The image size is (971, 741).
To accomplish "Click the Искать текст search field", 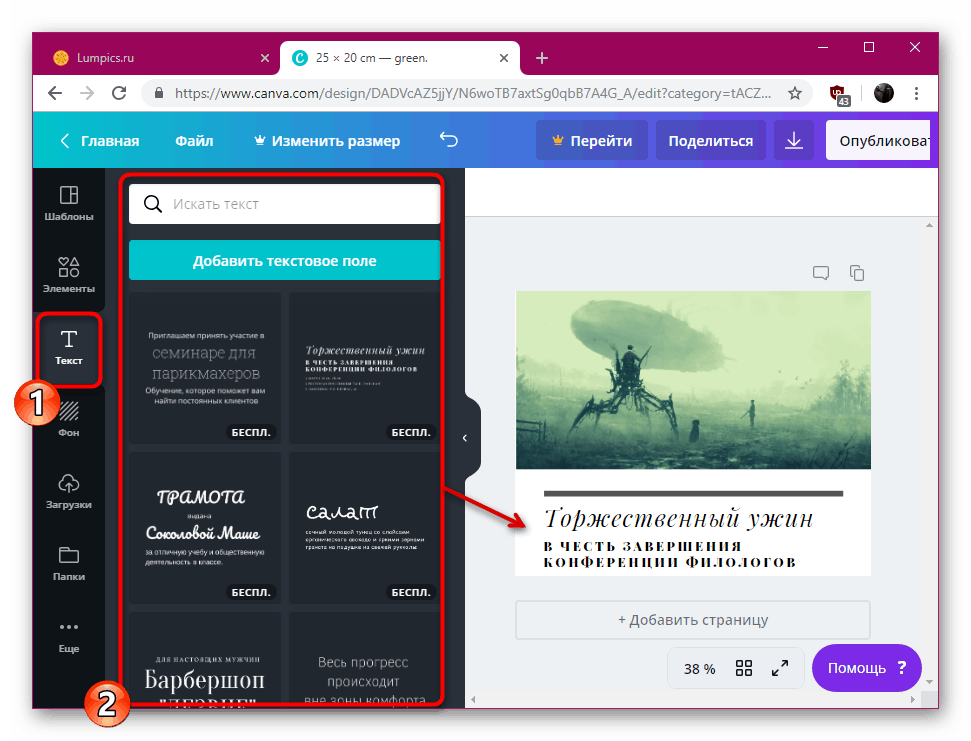I will (x=284, y=204).
